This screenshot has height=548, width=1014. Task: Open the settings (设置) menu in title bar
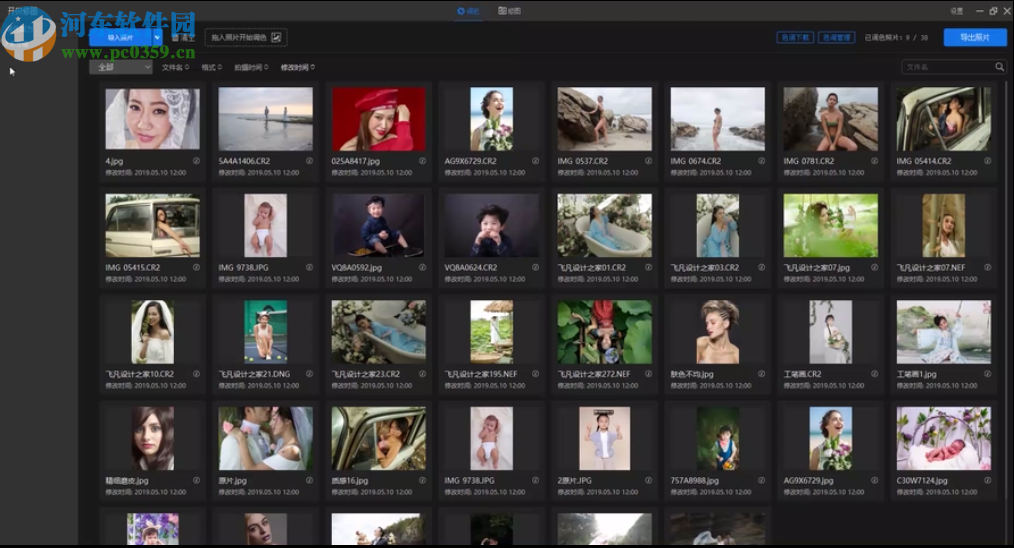point(956,11)
